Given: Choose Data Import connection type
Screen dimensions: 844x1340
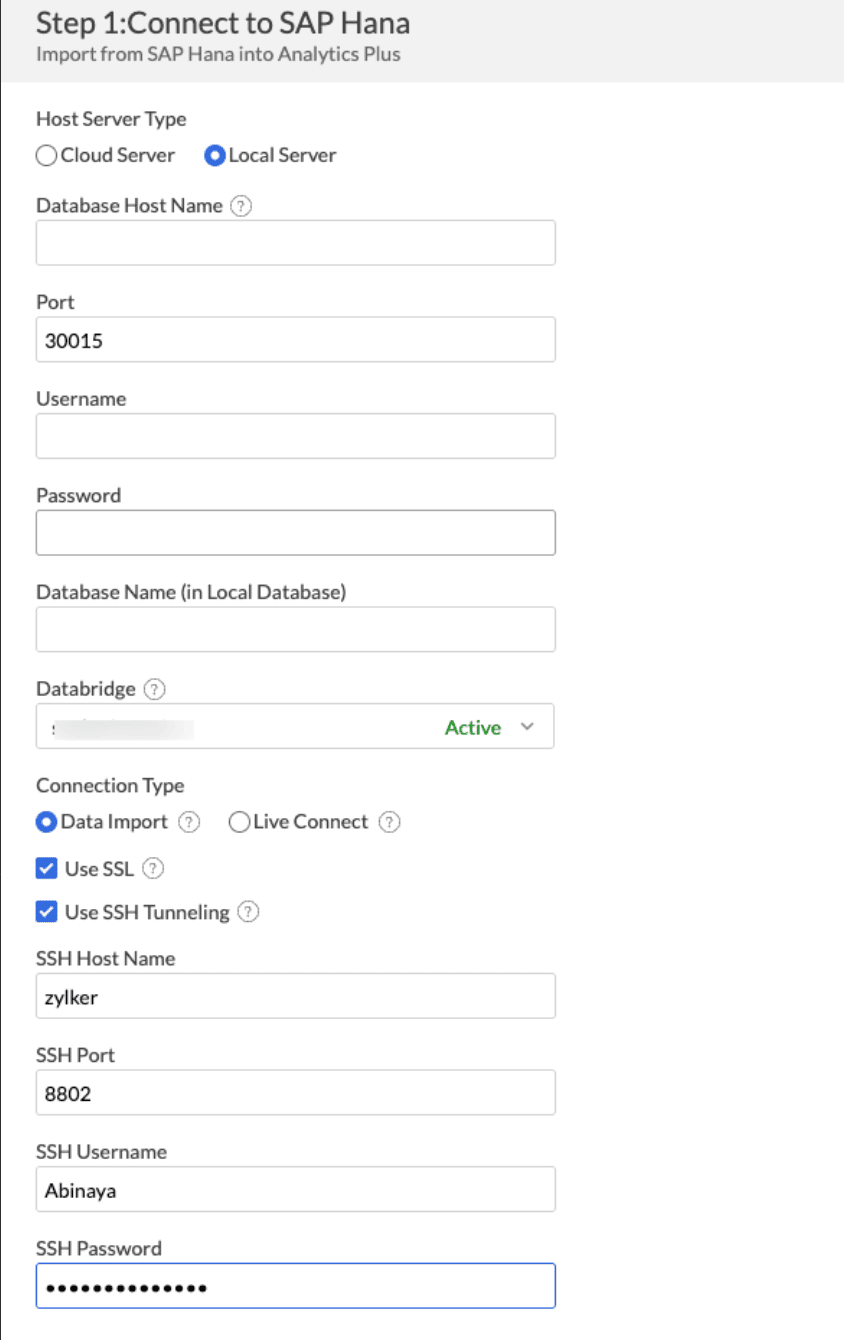Looking at the screenshot, I should (x=46, y=822).
